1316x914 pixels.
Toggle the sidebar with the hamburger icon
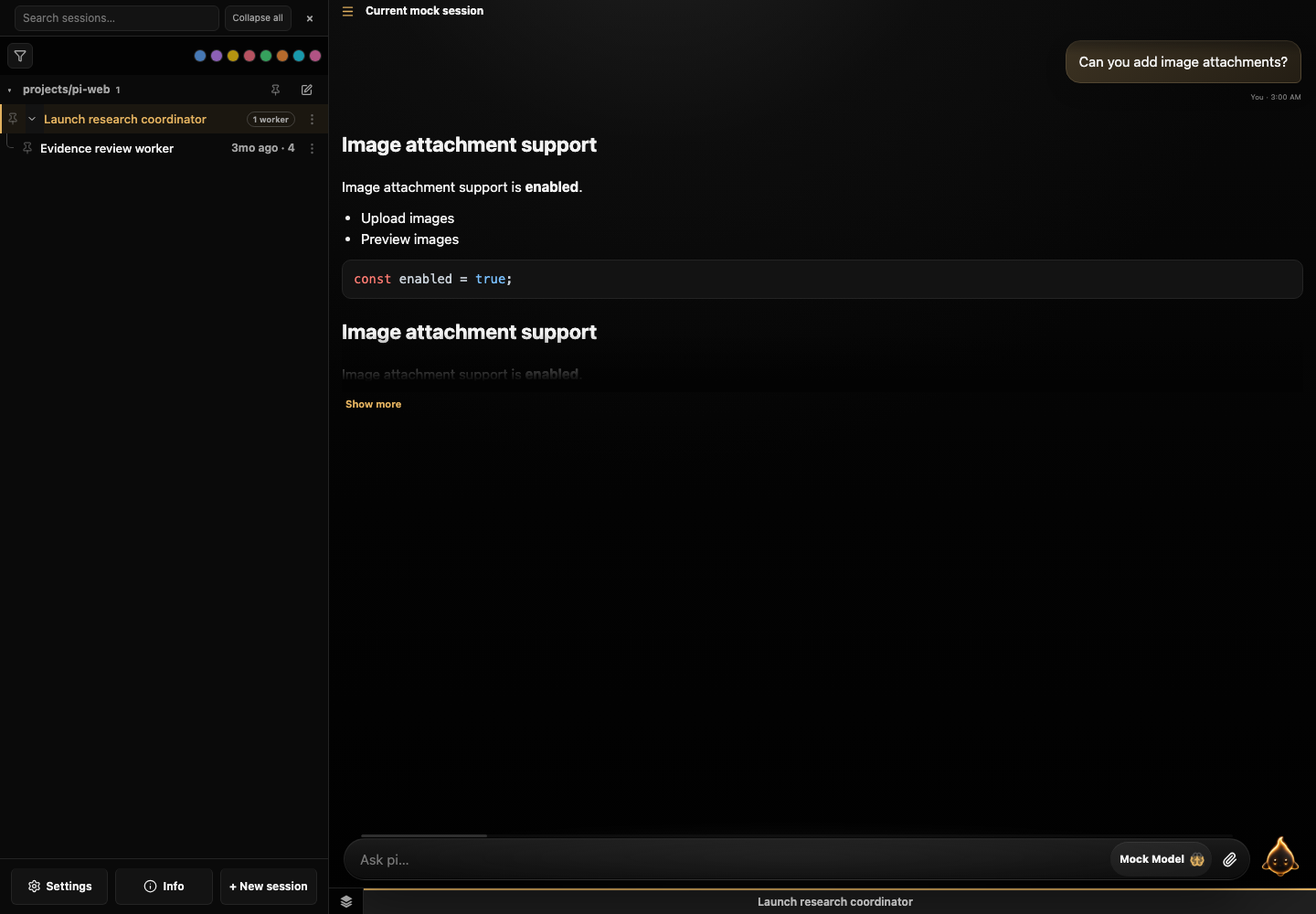pos(347,11)
